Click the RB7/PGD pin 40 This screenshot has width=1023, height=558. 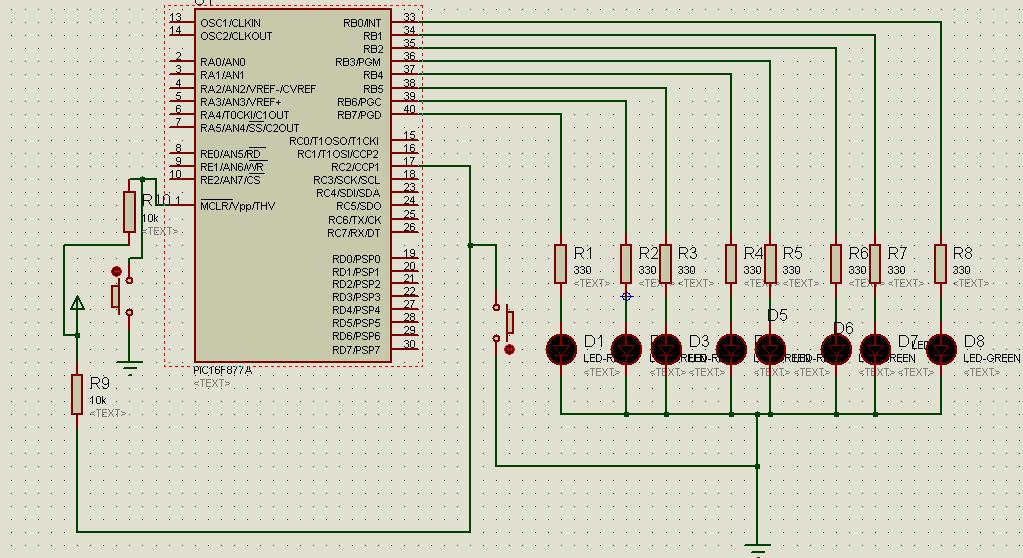(407, 114)
